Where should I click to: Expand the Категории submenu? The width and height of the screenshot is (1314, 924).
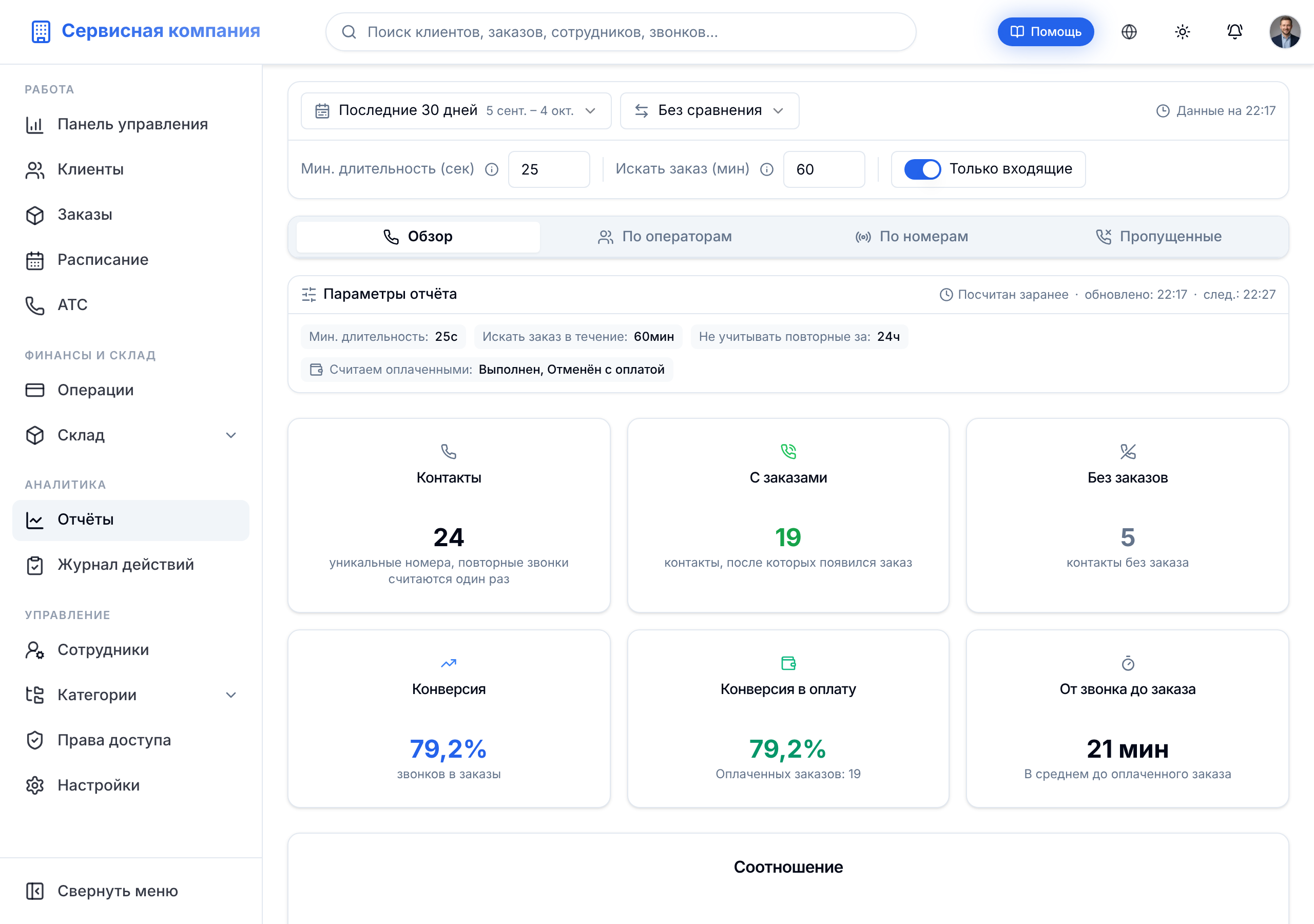tap(230, 695)
